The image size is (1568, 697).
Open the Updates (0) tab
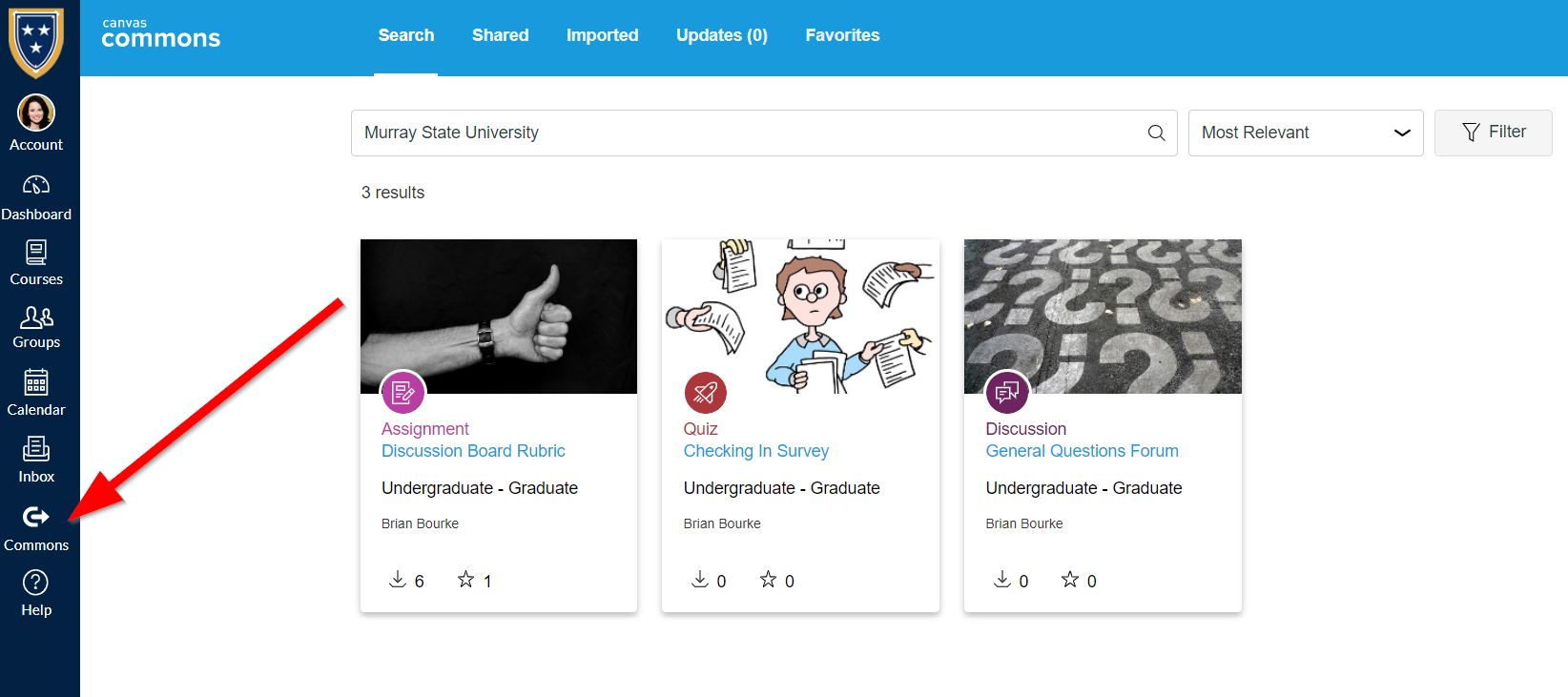pyautogui.click(x=722, y=35)
